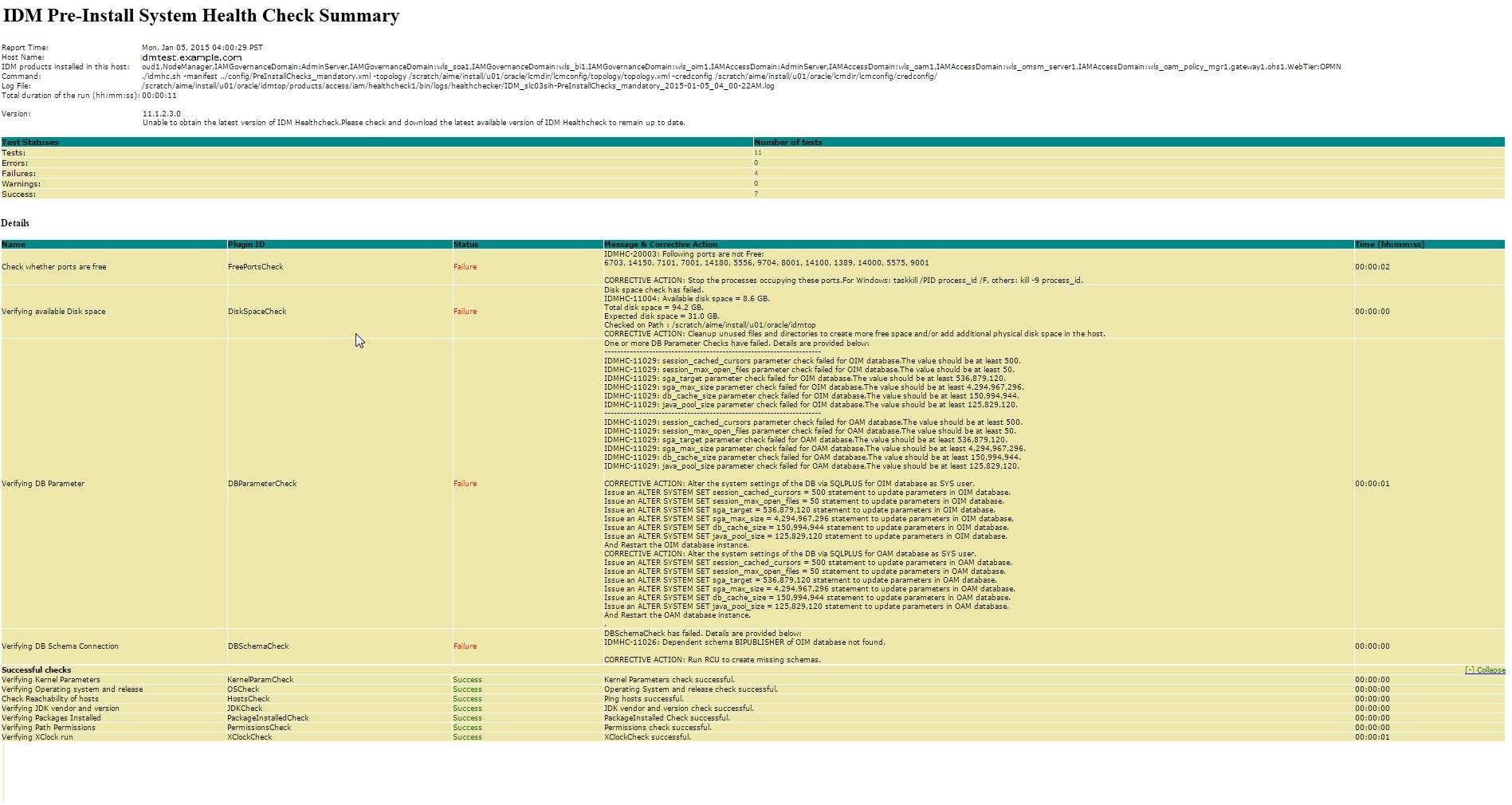
Task: Click Success status for KernelParamCheck
Action: (x=467, y=680)
